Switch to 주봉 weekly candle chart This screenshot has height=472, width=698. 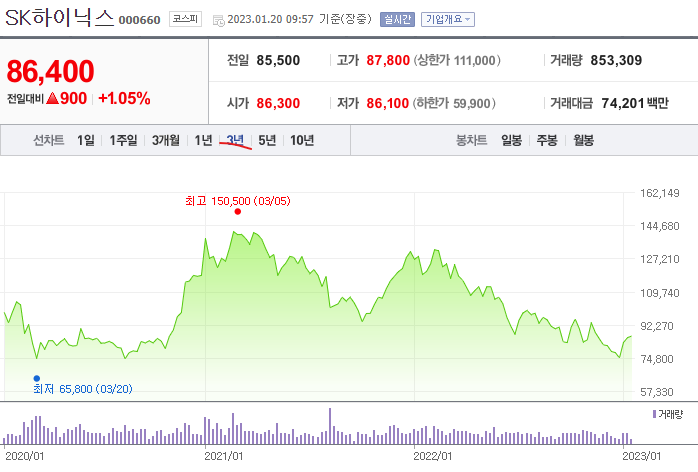pos(547,140)
